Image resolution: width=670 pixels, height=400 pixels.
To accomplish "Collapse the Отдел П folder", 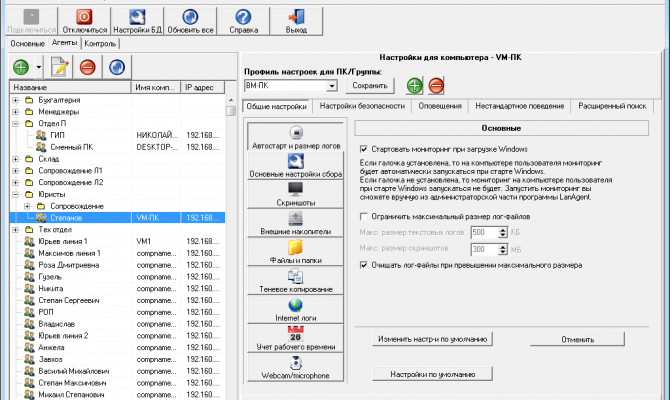I will pos(16,124).
